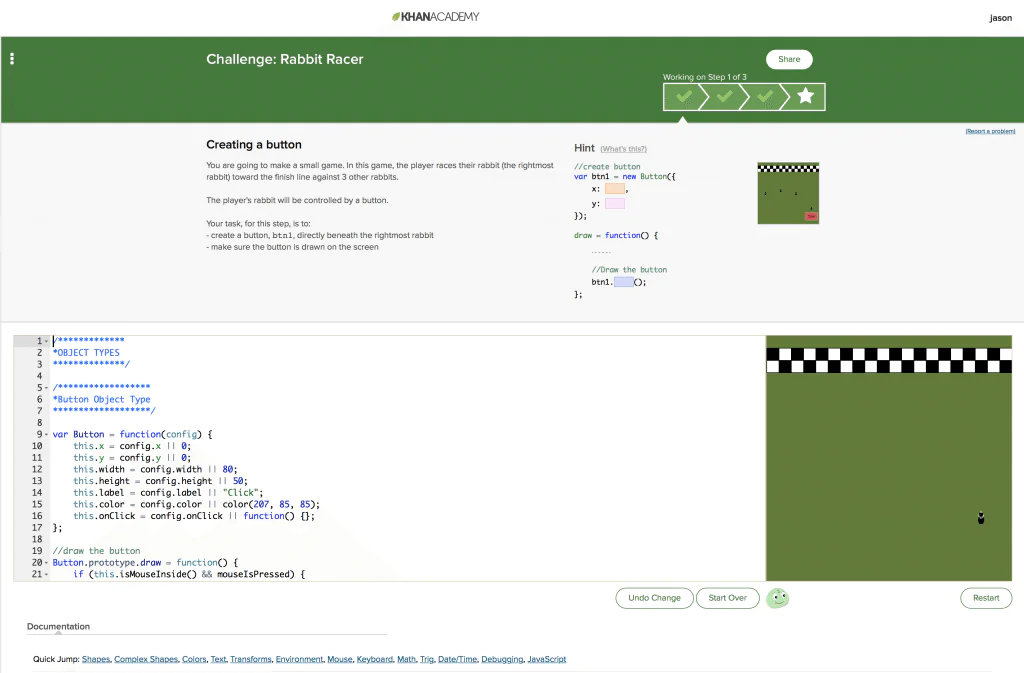Open the Documentation tab
This screenshot has height=673, width=1024.
point(58,627)
